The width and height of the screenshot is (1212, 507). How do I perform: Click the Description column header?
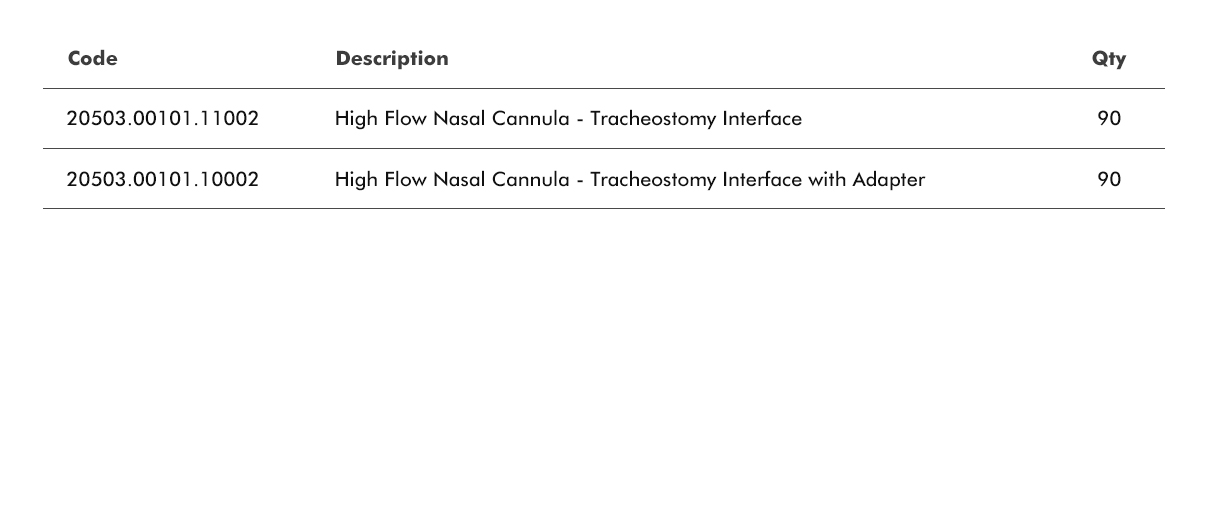tap(392, 59)
